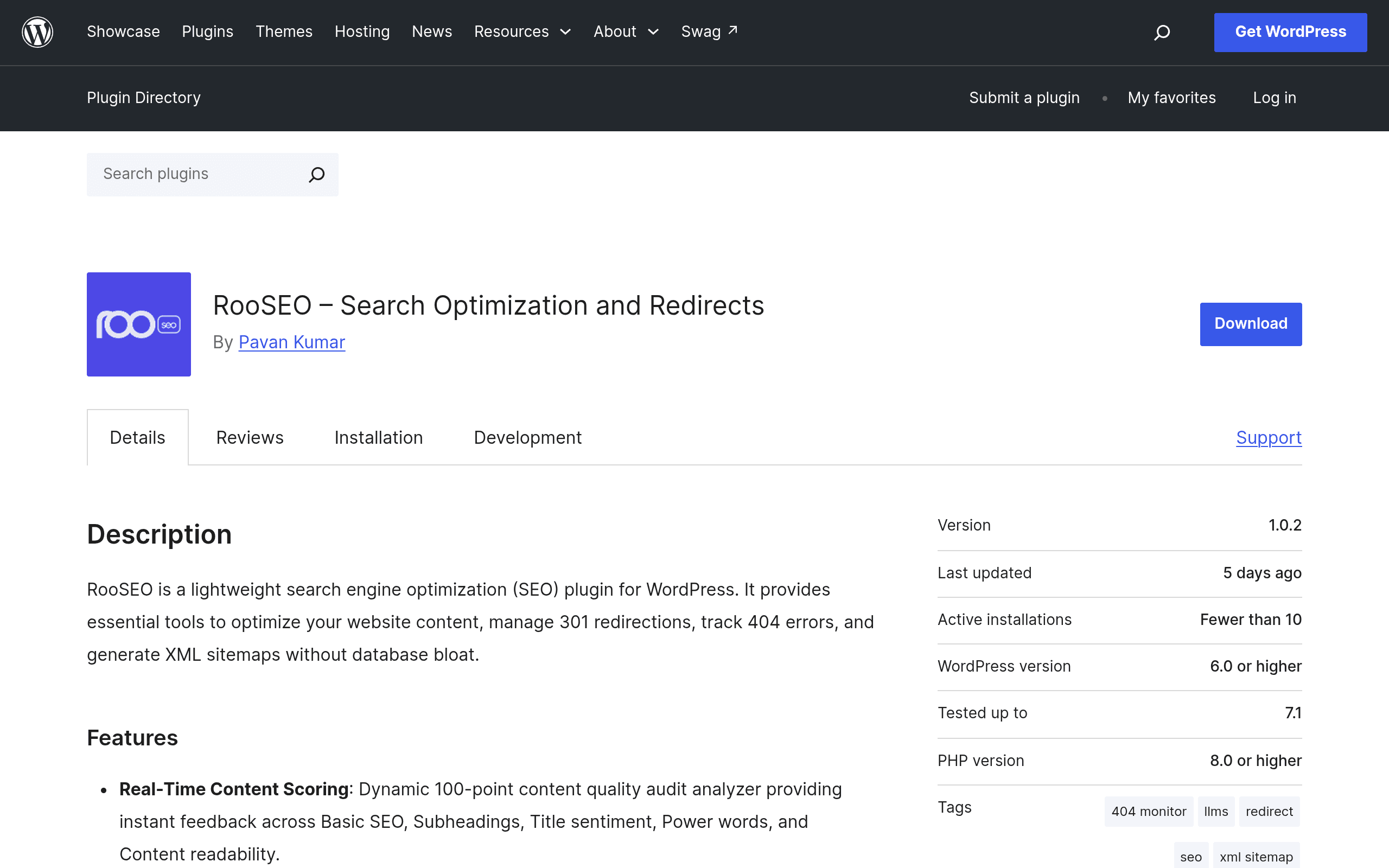Click the Download button

click(x=1251, y=324)
